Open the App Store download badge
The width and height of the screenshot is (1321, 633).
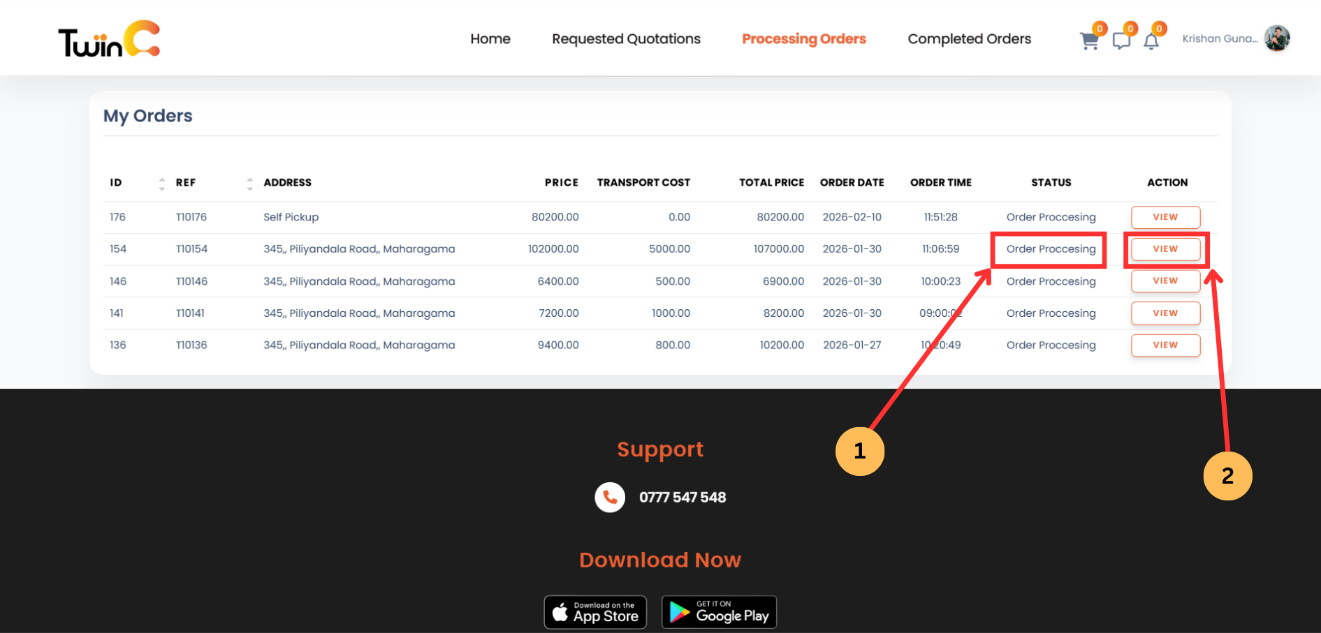pyautogui.click(x=595, y=611)
